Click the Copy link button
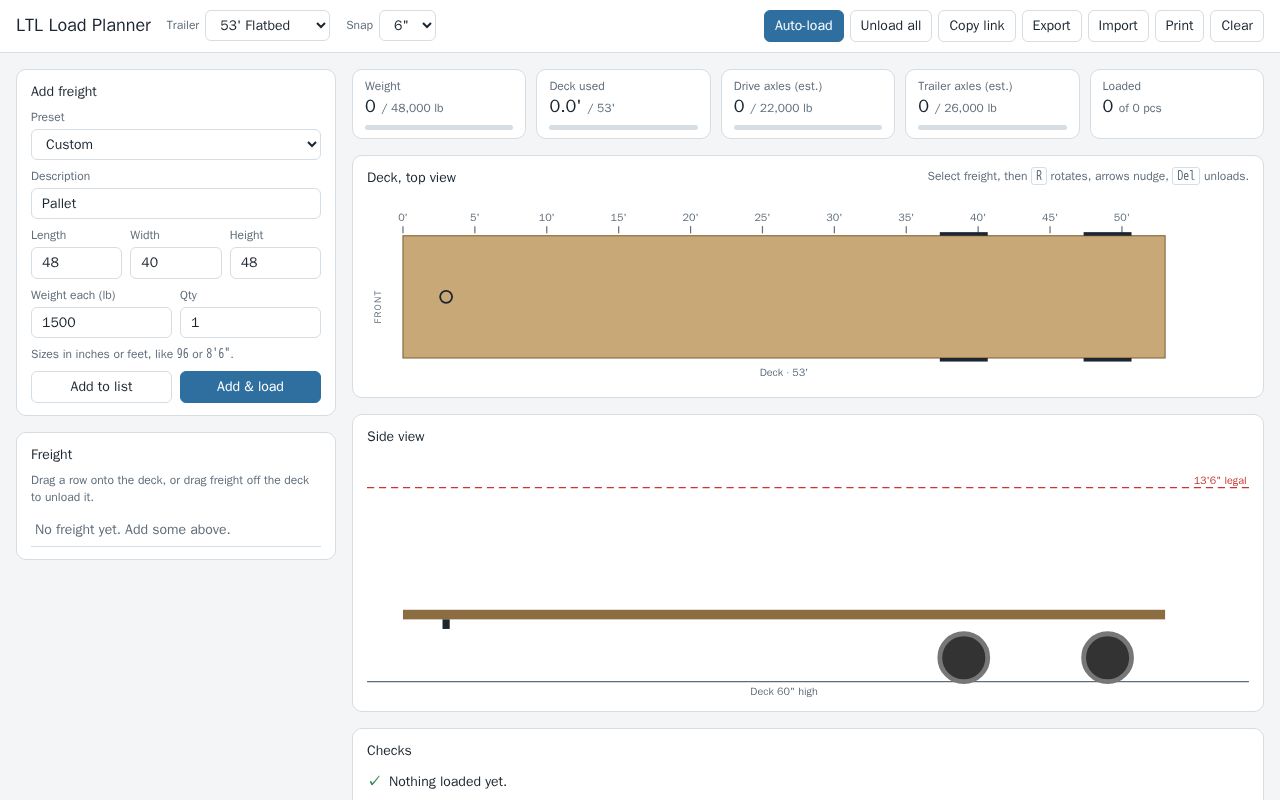Image resolution: width=1280 pixels, height=800 pixels. pos(977,26)
